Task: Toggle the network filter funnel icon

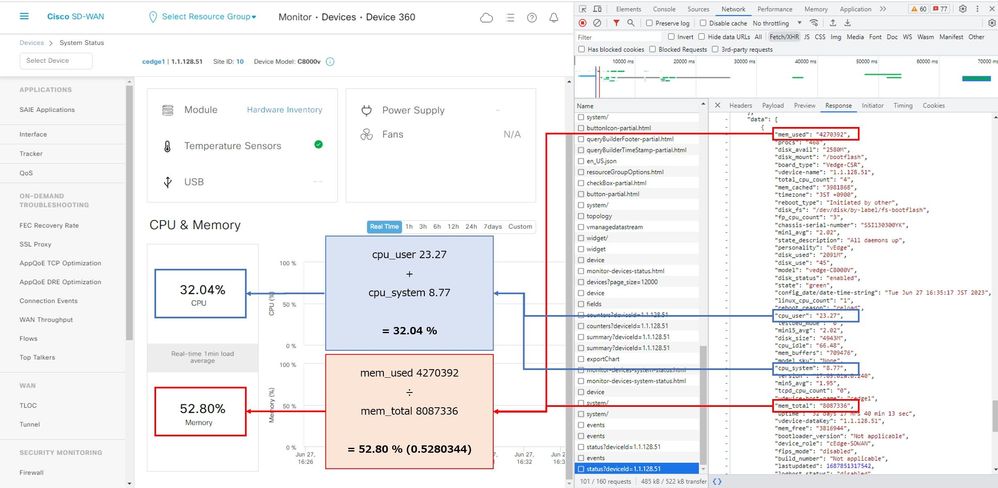Action: click(x=616, y=23)
